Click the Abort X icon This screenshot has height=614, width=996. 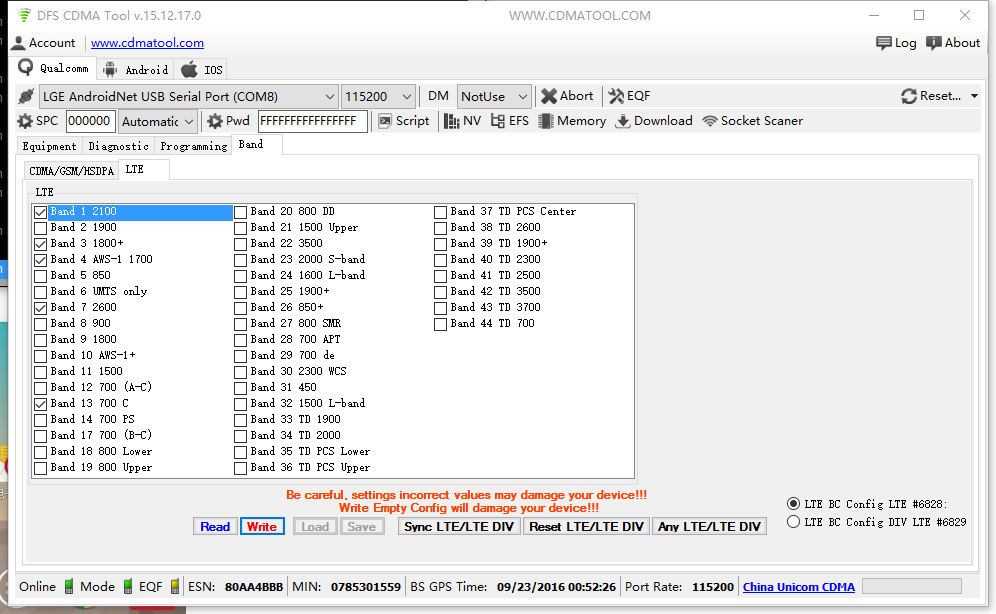pyautogui.click(x=549, y=97)
